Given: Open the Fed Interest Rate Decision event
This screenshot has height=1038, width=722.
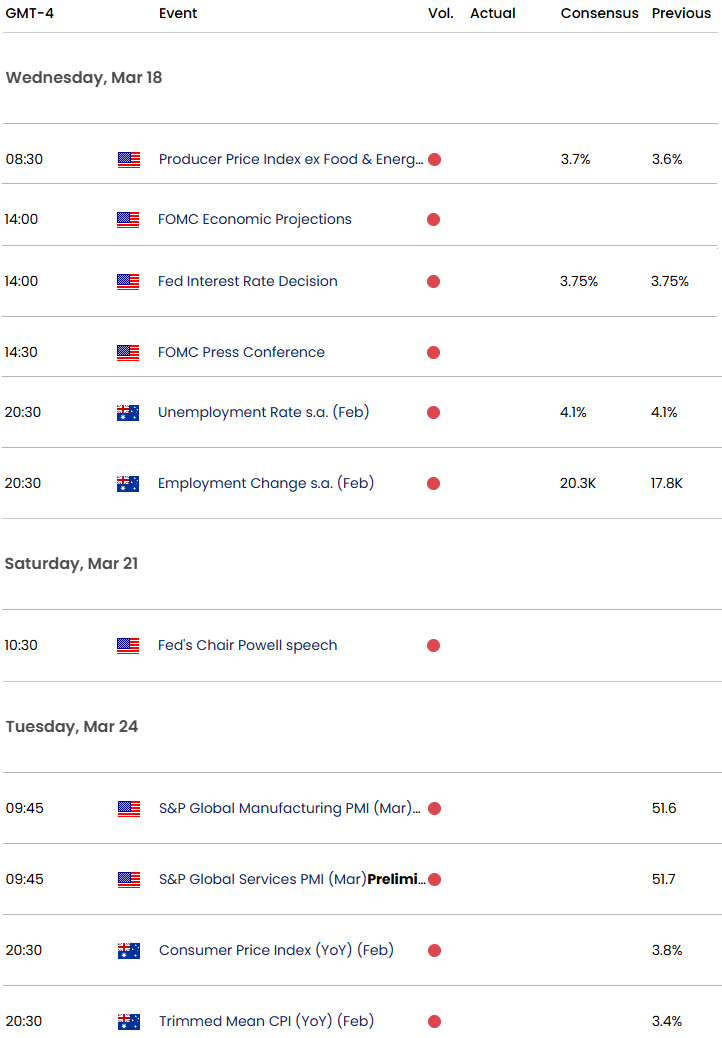Looking at the screenshot, I should [x=248, y=281].
